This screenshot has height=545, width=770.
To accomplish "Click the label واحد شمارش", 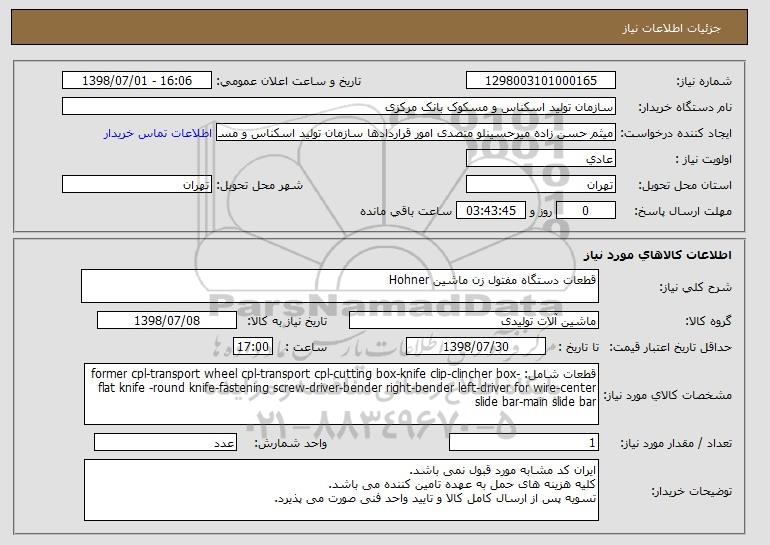I will (290, 443).
